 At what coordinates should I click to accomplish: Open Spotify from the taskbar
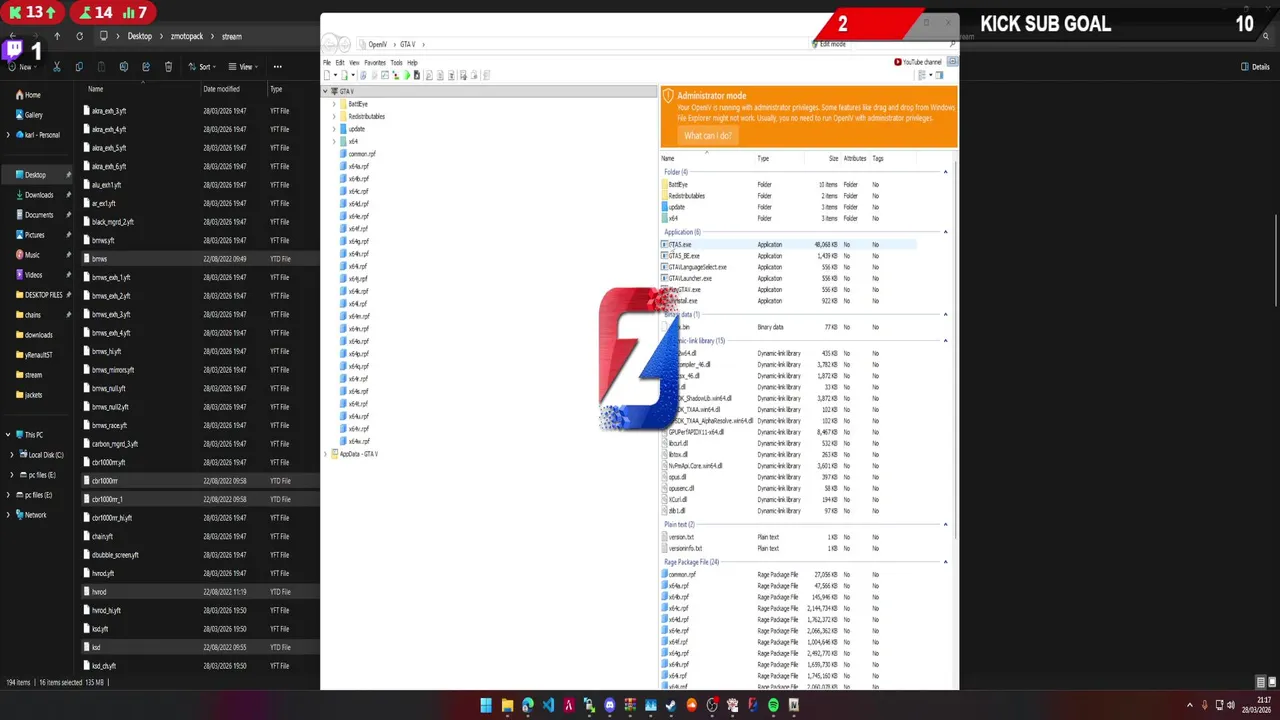click(x=773, y=705)
